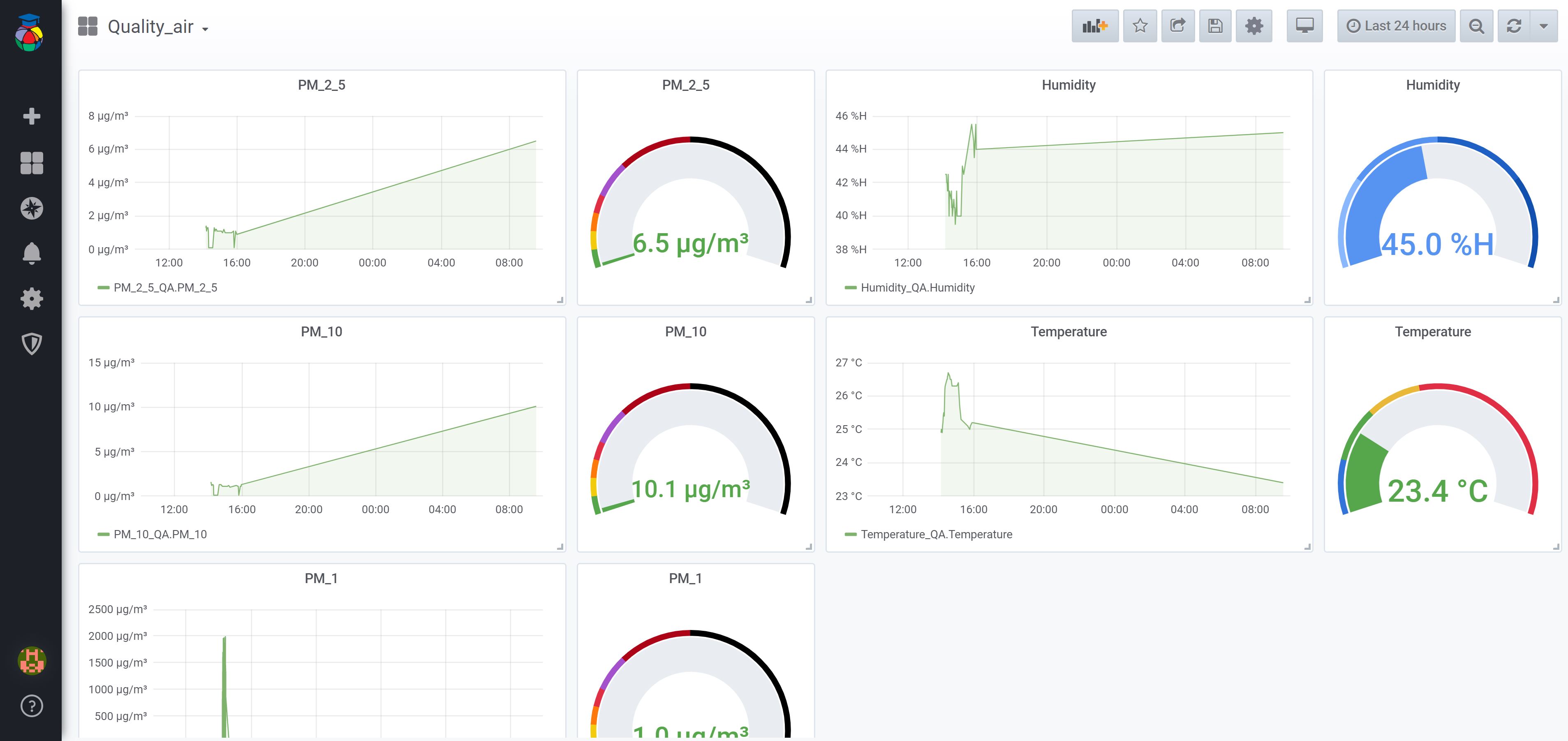Click the 23.4 °C gauge value
The image size is (1568, 741).
[1438, 491]
